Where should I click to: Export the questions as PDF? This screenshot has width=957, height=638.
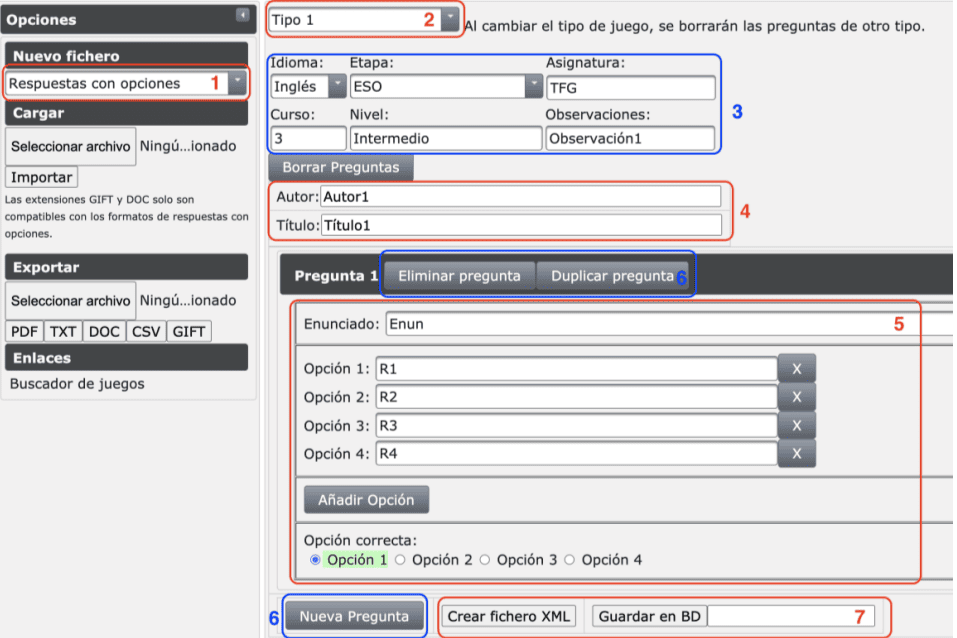coord(24,332)
